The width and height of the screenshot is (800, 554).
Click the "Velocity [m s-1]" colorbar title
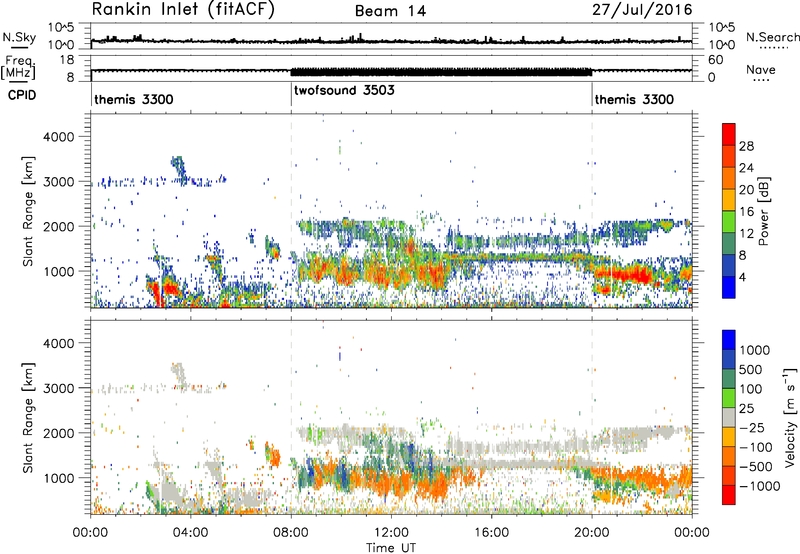tap(790, 417)
